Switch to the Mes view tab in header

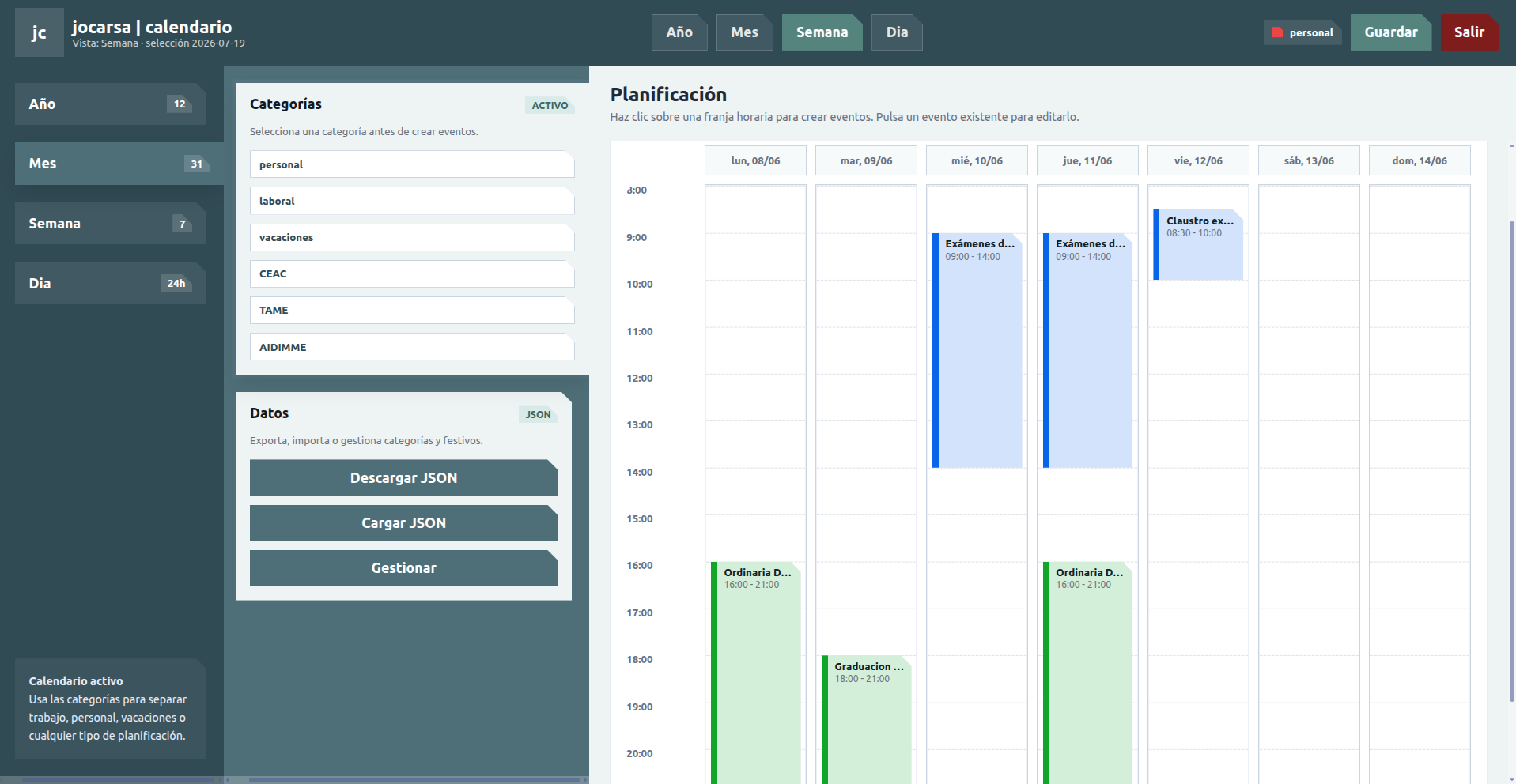coord(744,32)
